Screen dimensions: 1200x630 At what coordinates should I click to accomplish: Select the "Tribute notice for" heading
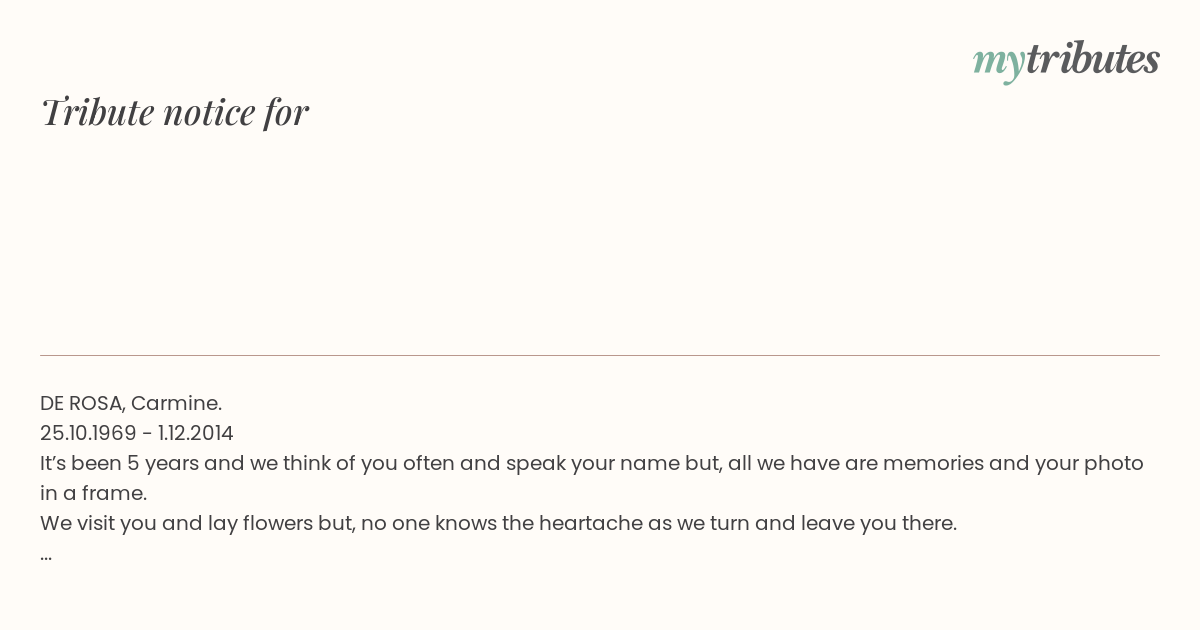tap(175, 112)
